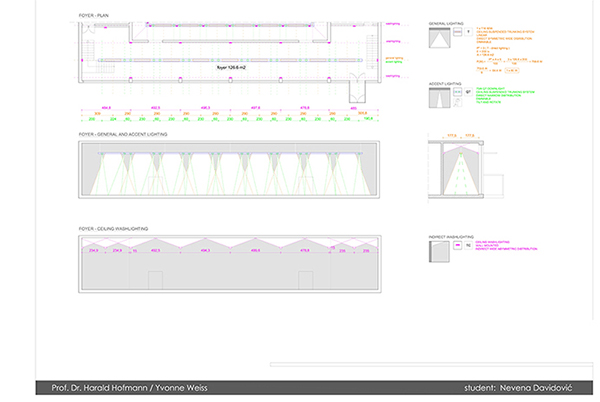Click the Prof. Dr. Harald Hofmann credit
Viewport: 600px width, 402px height.
(130, 388)
